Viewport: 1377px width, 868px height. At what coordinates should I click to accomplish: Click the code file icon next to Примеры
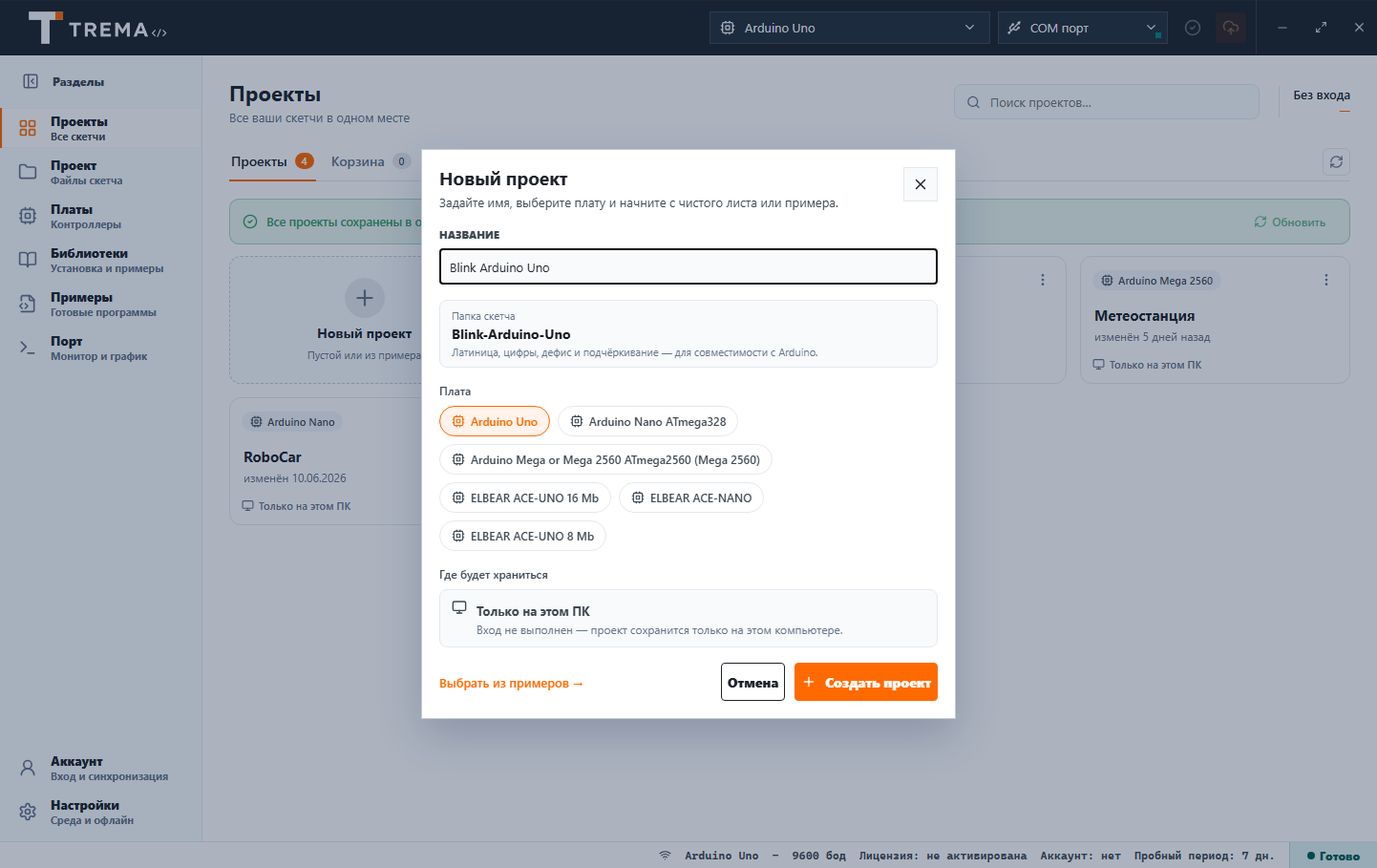pyautogui.click(x=28, y=304)
